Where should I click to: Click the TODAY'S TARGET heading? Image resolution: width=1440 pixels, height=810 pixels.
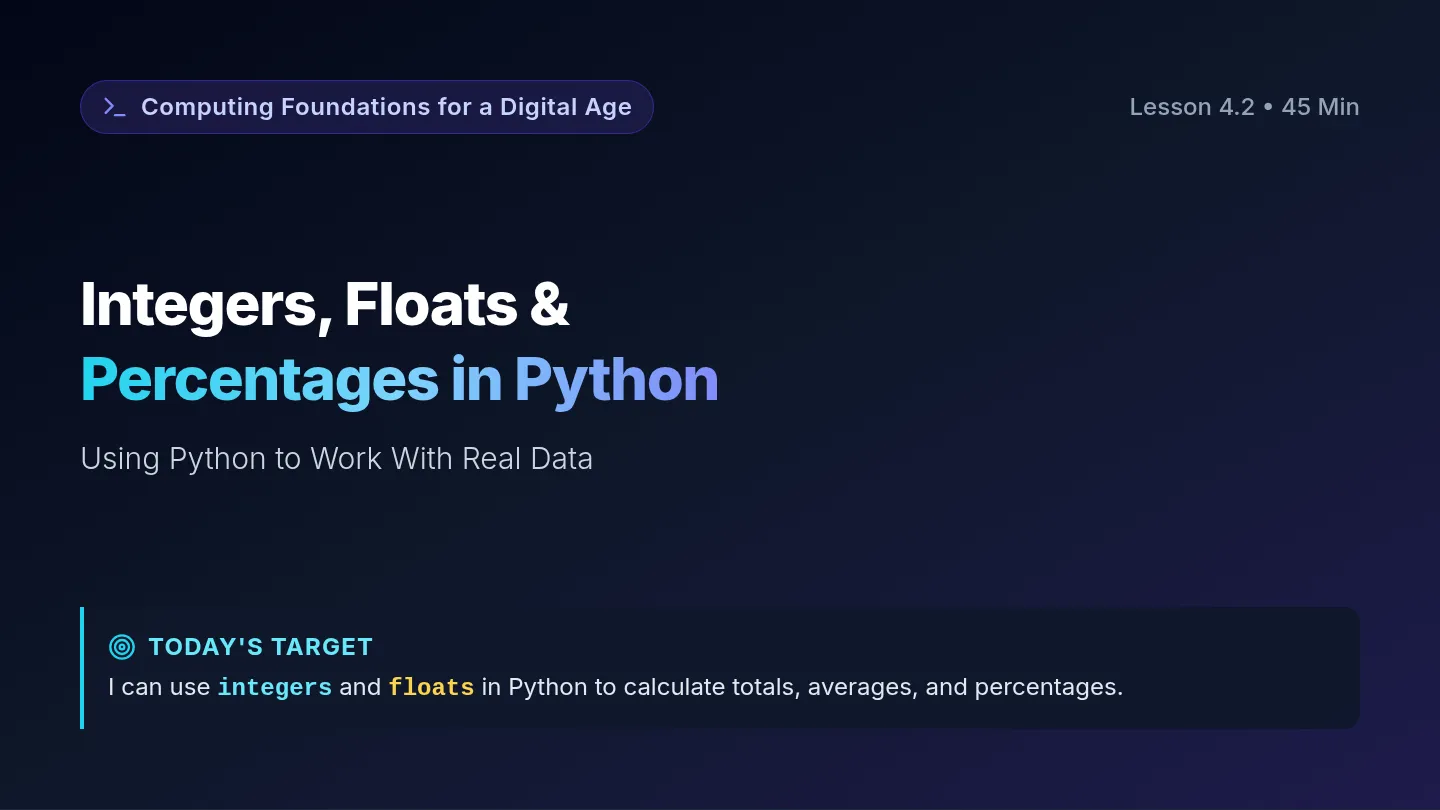pos(260,647)
